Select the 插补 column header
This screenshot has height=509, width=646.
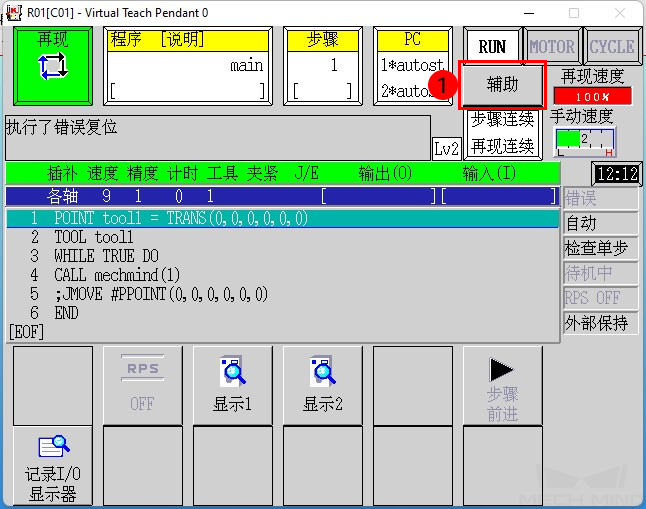62,173
